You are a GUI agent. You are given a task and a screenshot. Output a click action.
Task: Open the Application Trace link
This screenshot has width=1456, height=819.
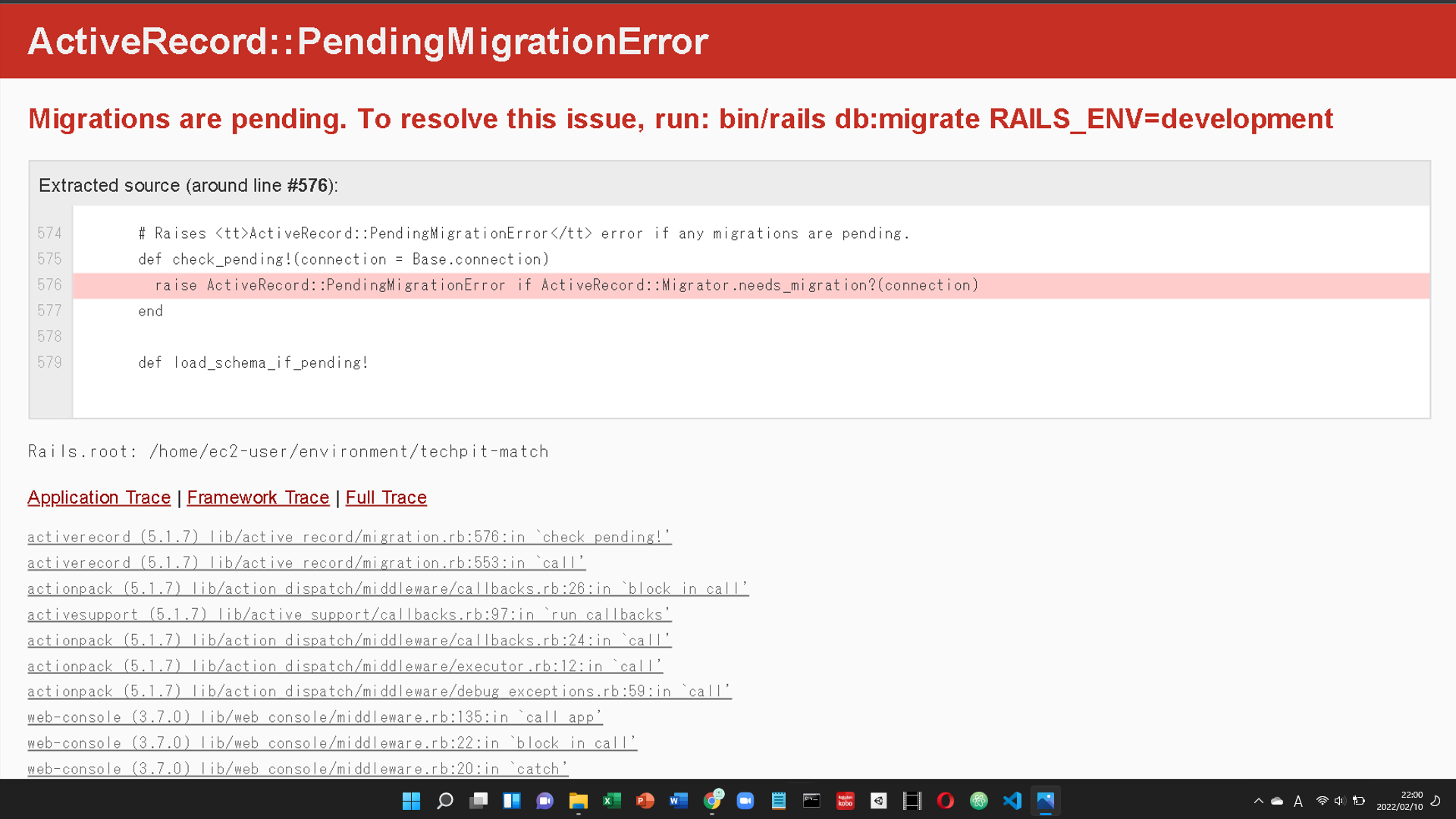99,497
